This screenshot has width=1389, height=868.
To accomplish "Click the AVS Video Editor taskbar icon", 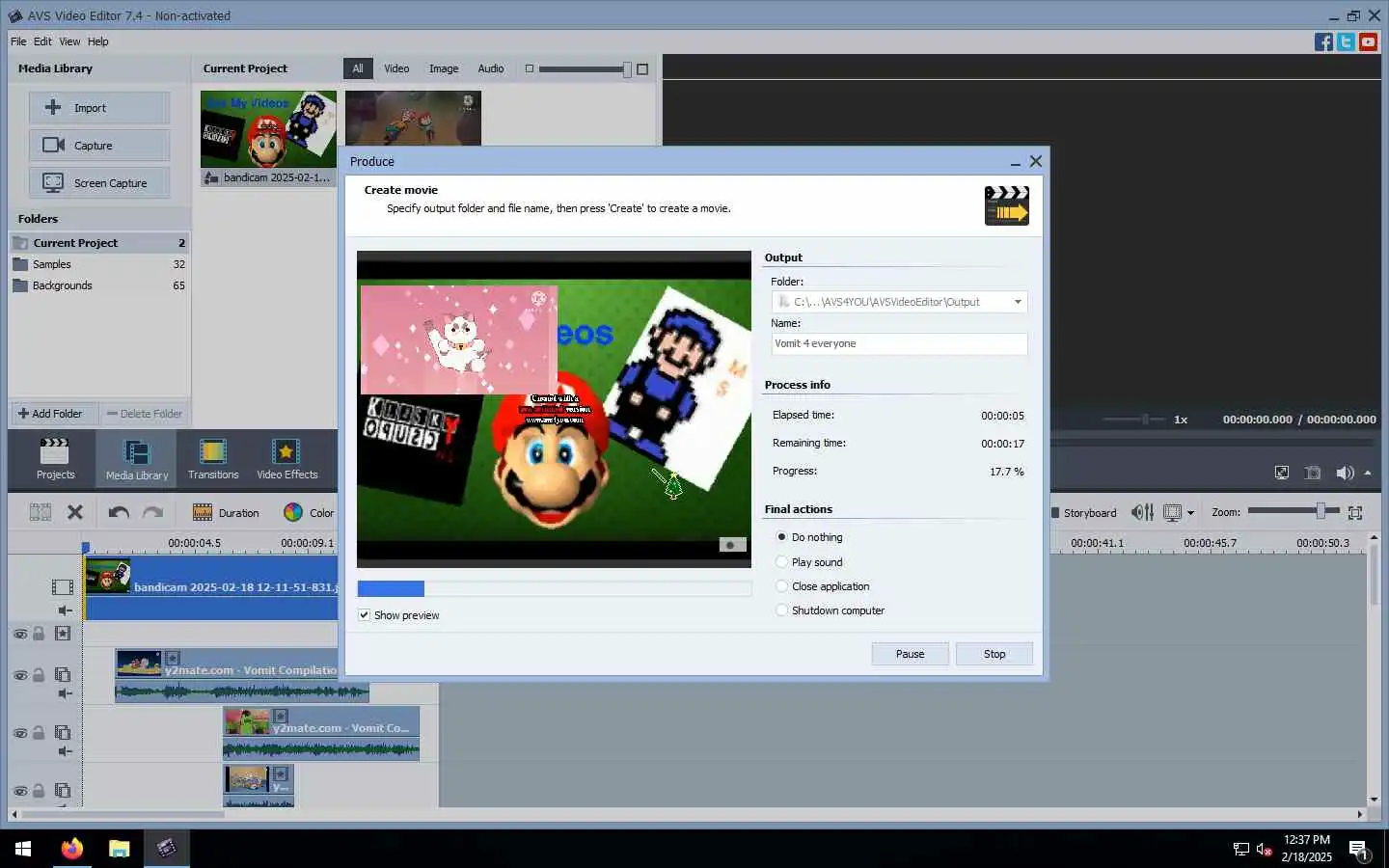I will (x=166, y=849).
